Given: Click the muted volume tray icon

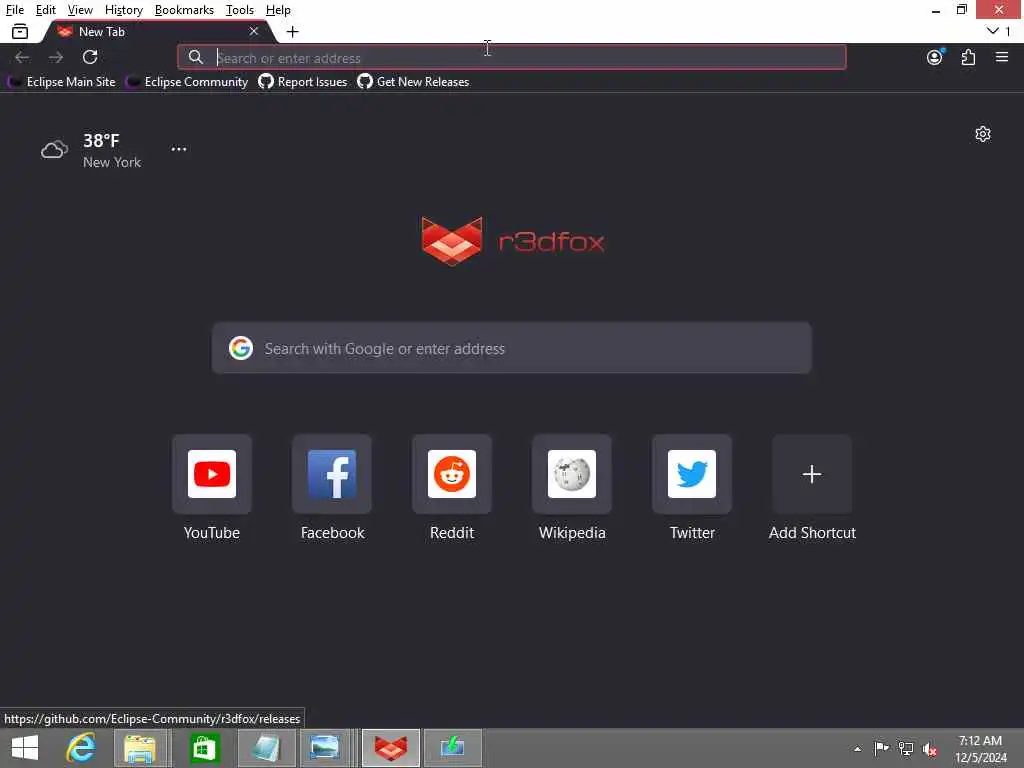Looking at the screenshot, I should click(929, 749).
